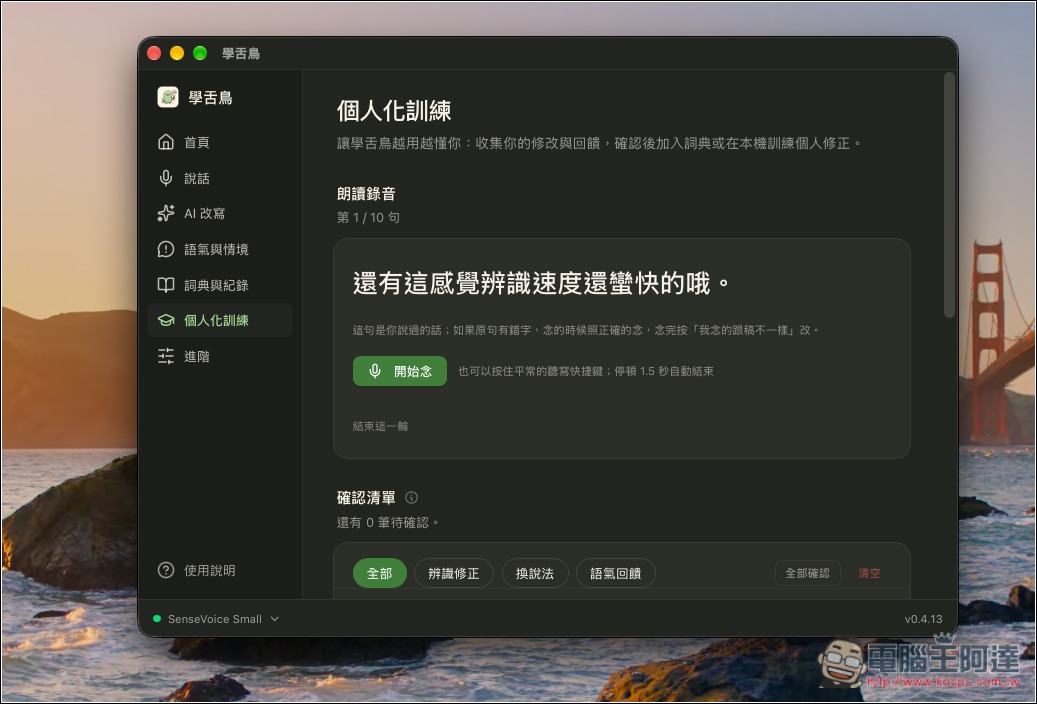Open the 進階 settings page
Screen dimensions: 1037x704
coord(220,356)
